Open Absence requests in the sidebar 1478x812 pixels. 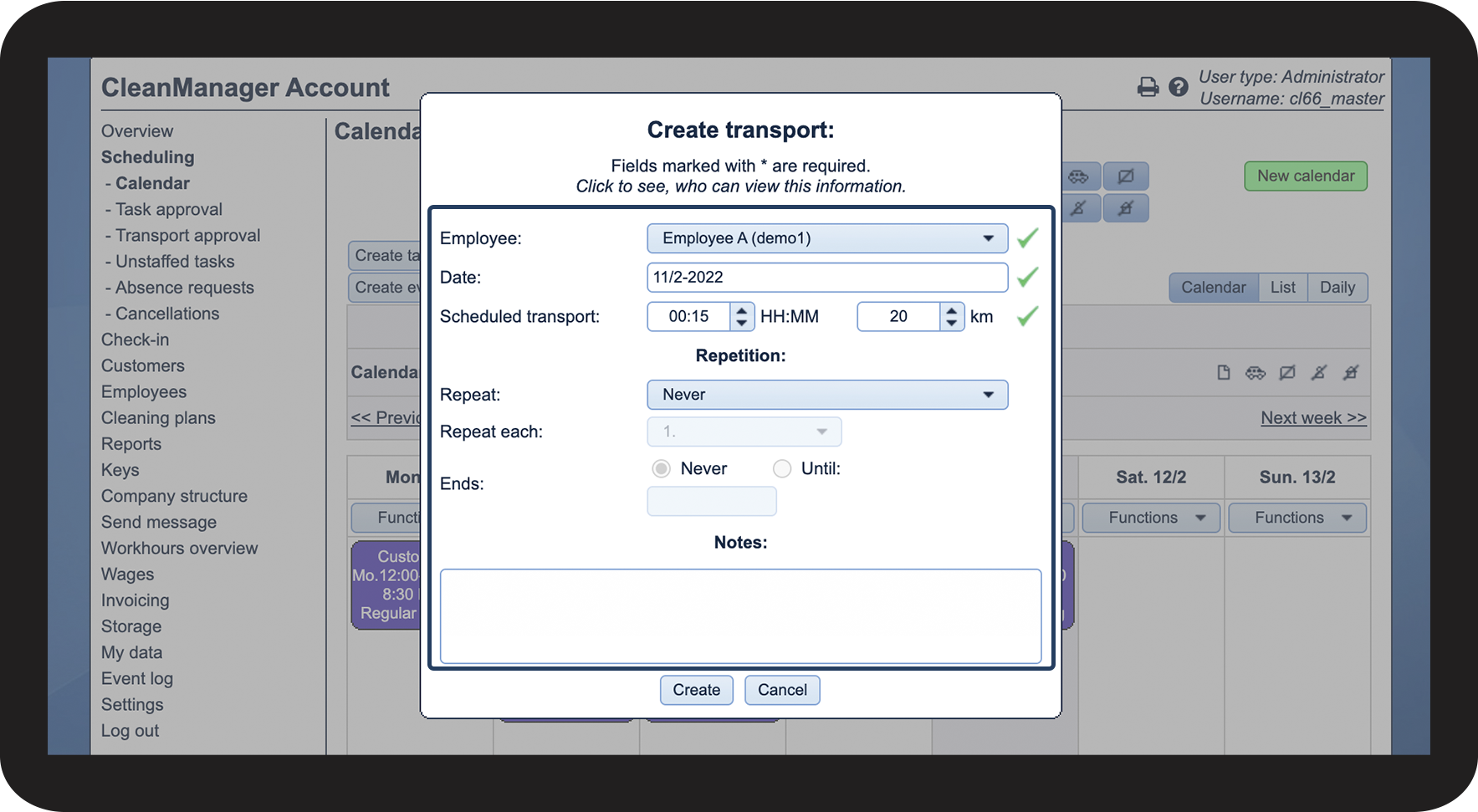pos(185,288)
